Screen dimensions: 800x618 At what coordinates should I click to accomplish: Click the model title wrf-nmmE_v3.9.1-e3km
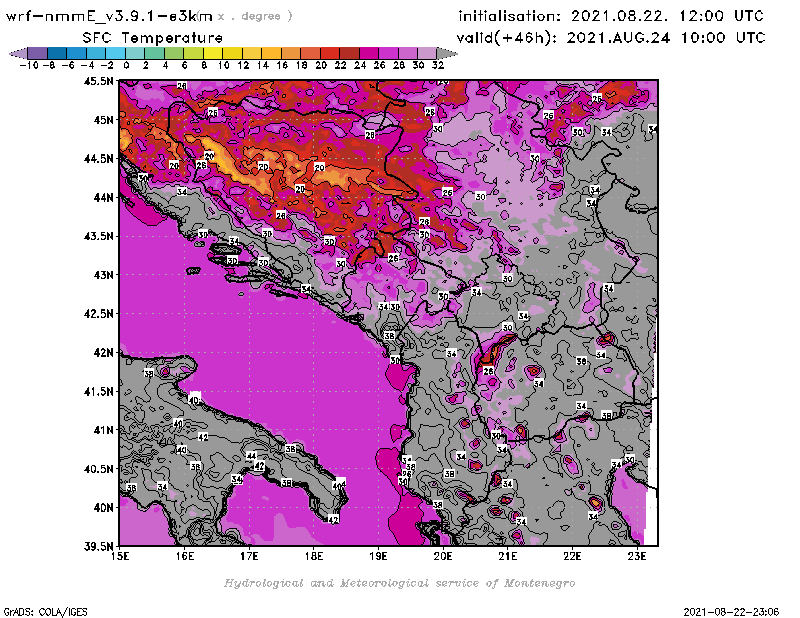[109, 16]
